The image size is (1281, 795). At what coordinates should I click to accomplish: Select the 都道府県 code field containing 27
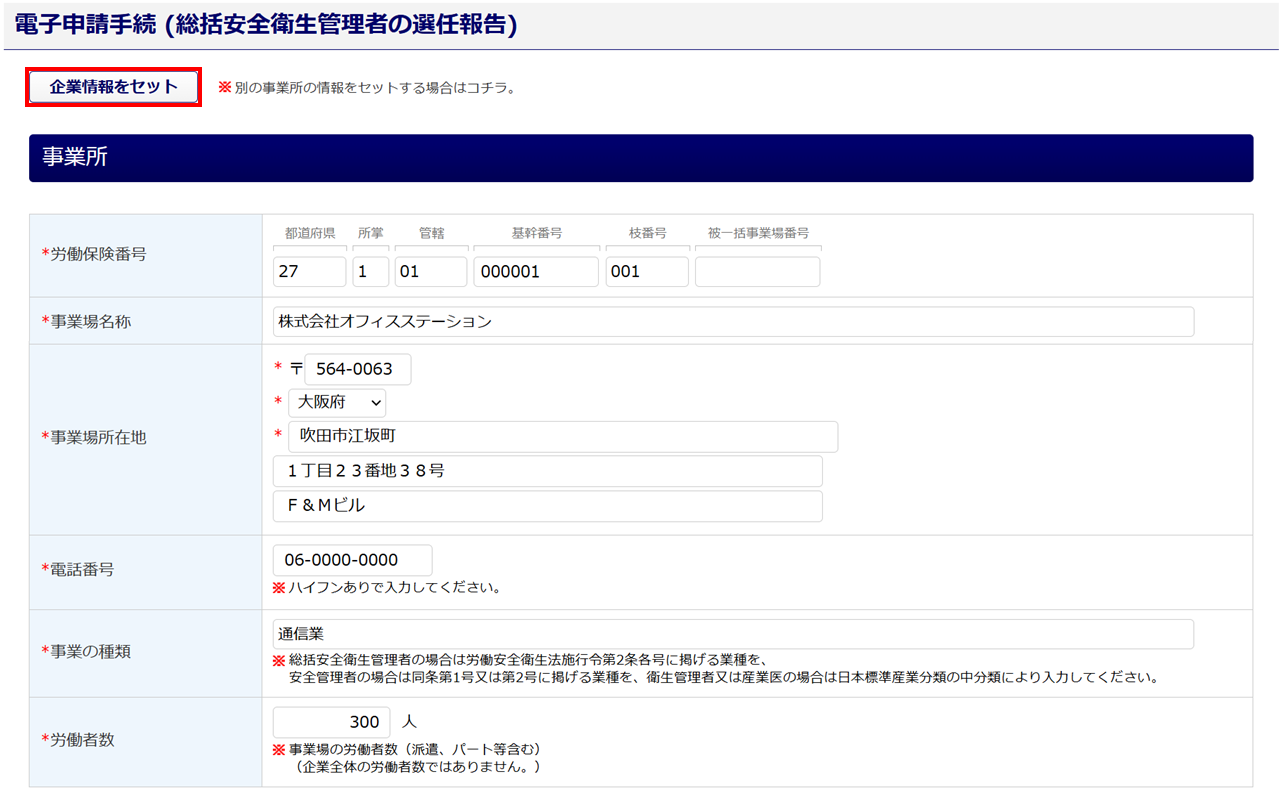309,272
